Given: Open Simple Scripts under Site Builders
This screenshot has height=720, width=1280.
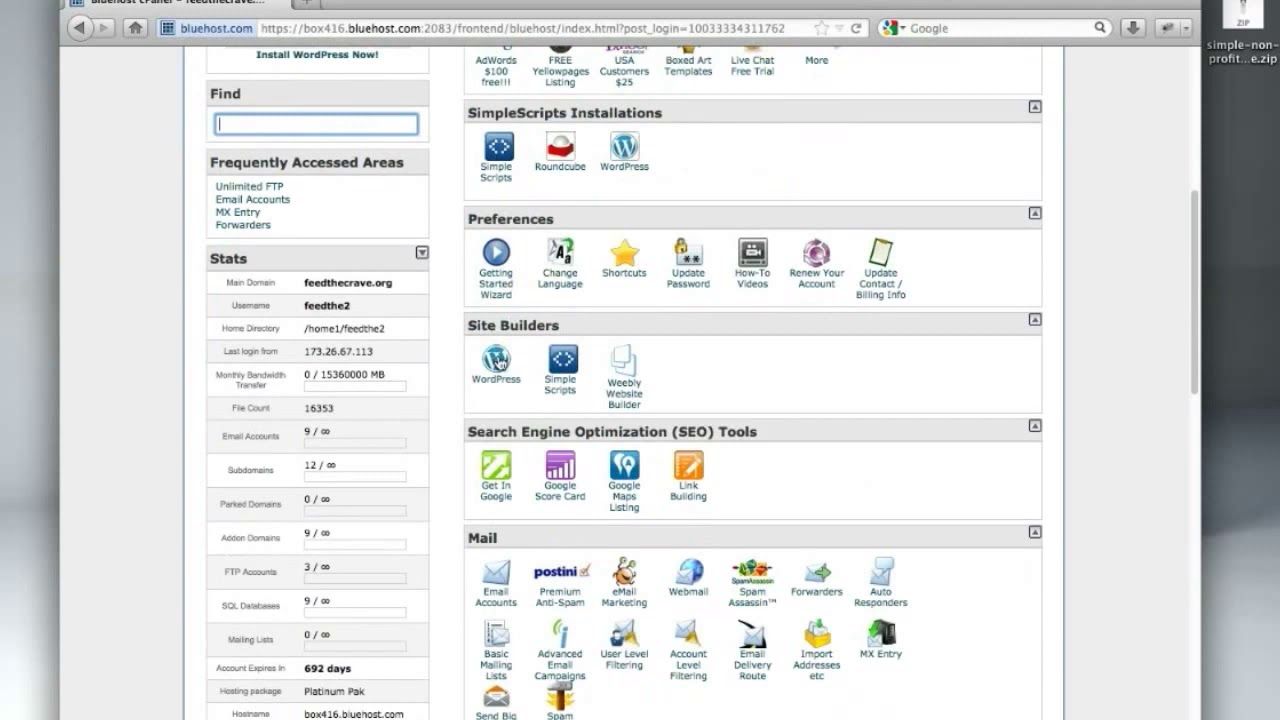Looking at the screenshot, I should [x=560, y=369].
